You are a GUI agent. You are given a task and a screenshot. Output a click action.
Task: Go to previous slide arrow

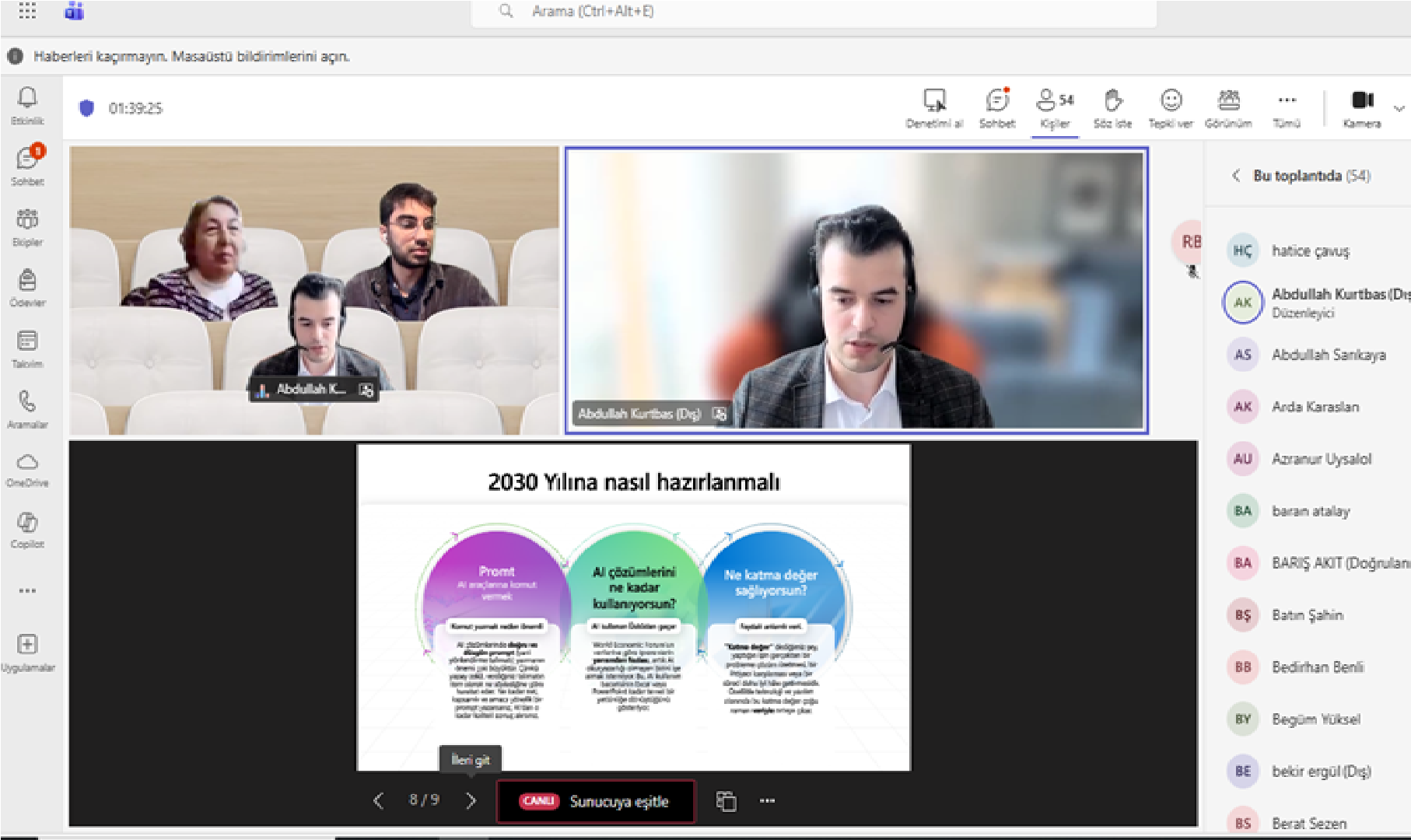coord(379,800)
